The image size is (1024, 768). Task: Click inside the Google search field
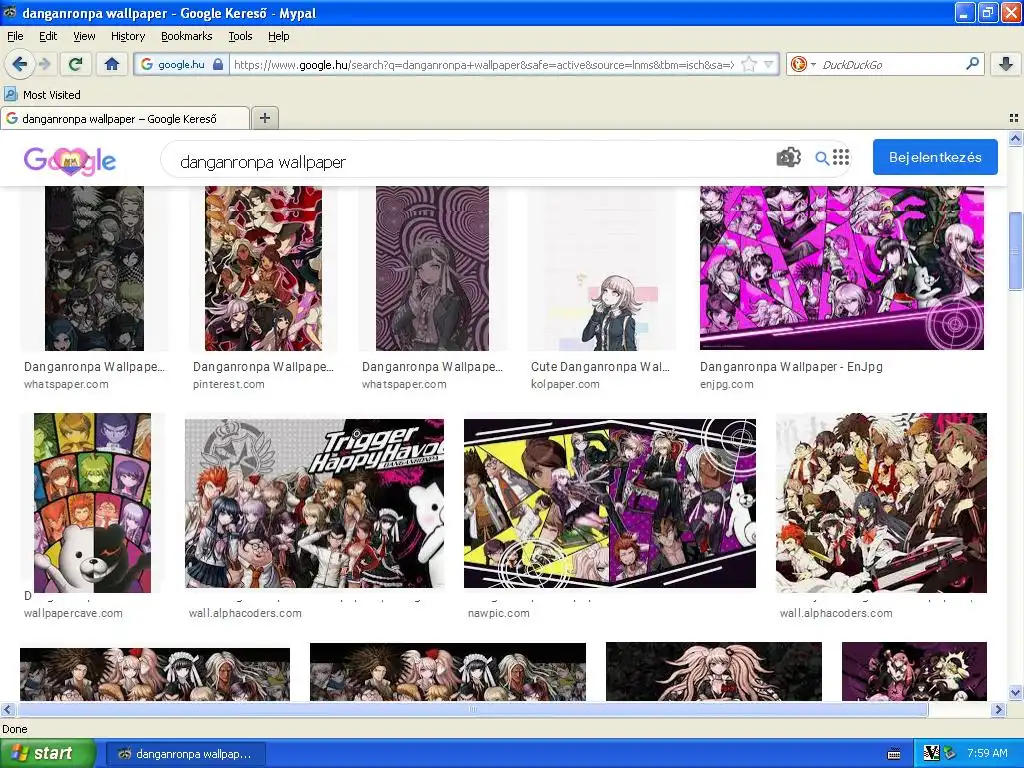(470, 161)
